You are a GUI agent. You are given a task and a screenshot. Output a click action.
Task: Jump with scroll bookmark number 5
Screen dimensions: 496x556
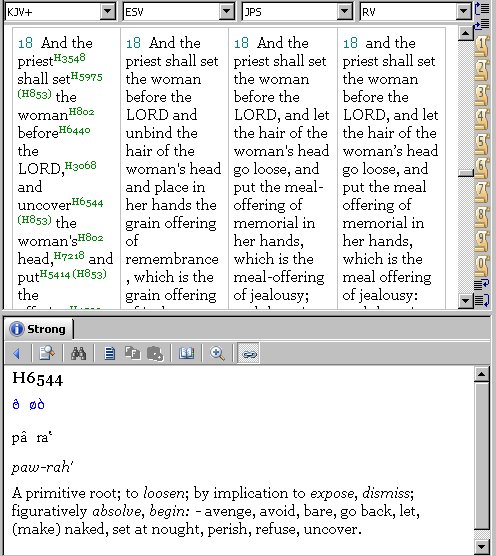482,144
